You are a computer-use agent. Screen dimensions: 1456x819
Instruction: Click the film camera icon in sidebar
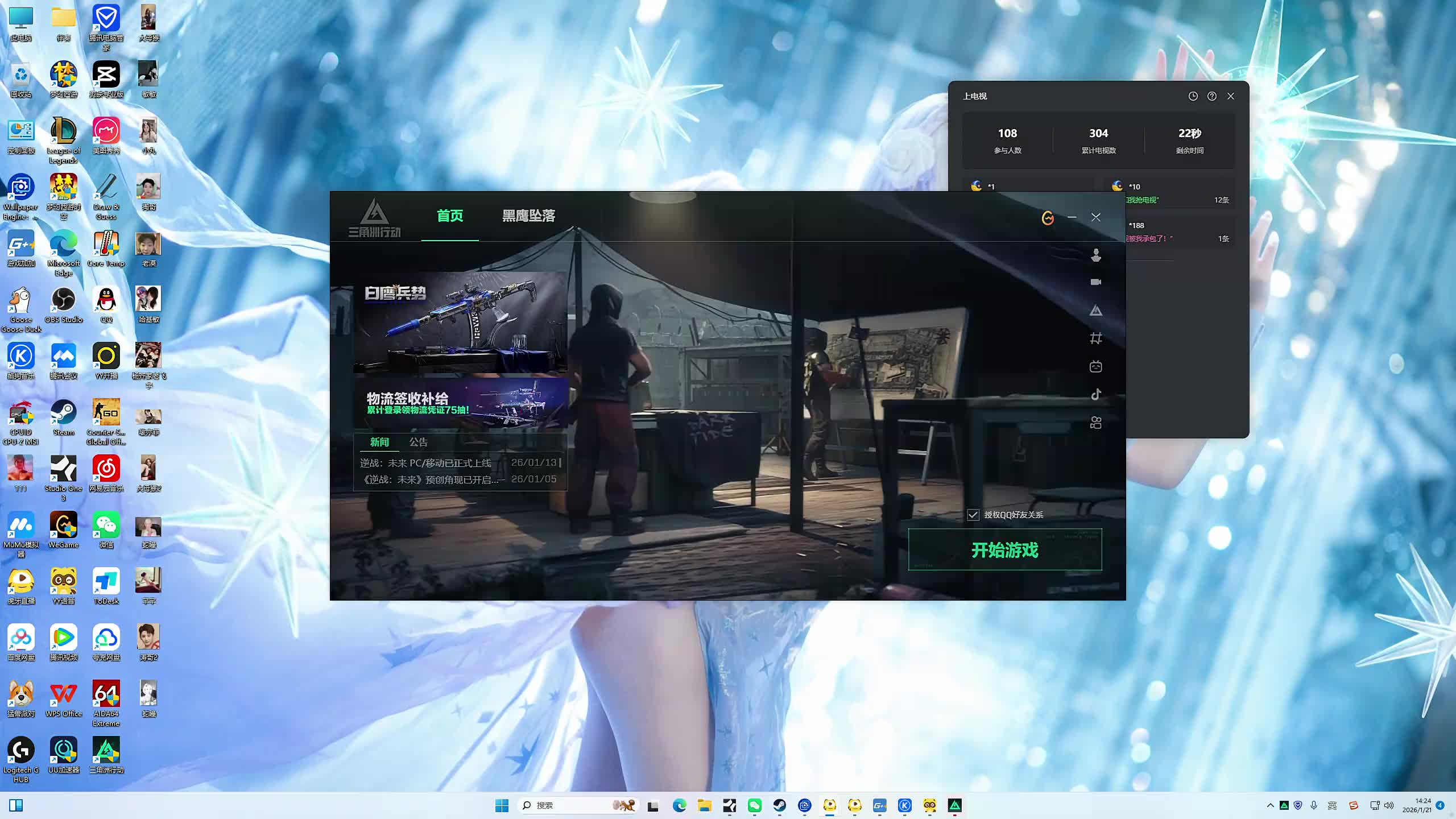(x=1096, y=423)
